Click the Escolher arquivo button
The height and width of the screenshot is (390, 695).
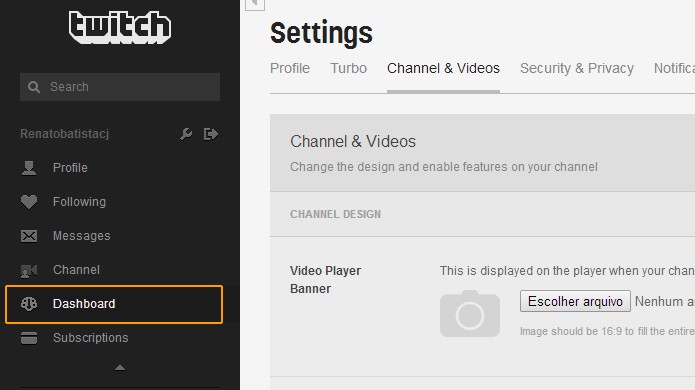click(575, 301)
